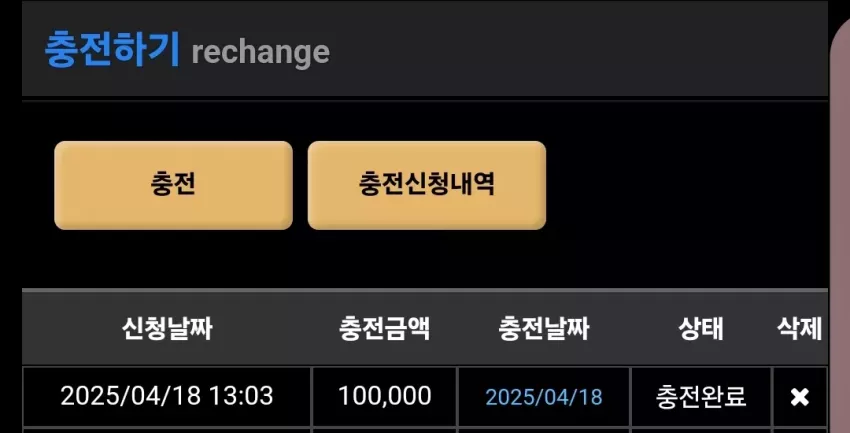Click the blue 2025/04/18 recharge date link
Viewport: 850px width, 433px height.
544,397
